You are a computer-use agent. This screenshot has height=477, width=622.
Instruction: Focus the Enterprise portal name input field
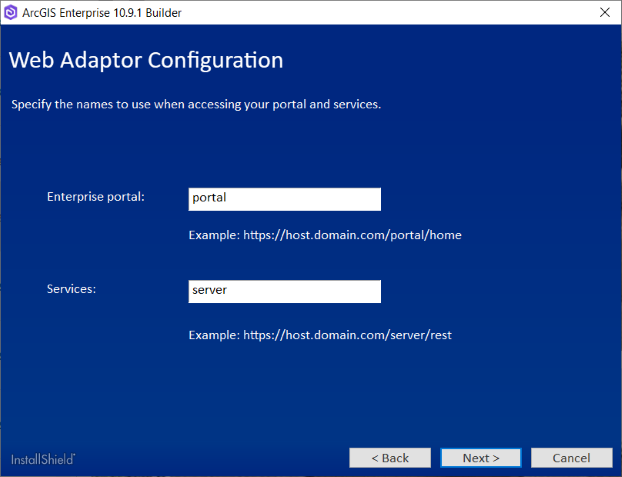click(284, 198)
